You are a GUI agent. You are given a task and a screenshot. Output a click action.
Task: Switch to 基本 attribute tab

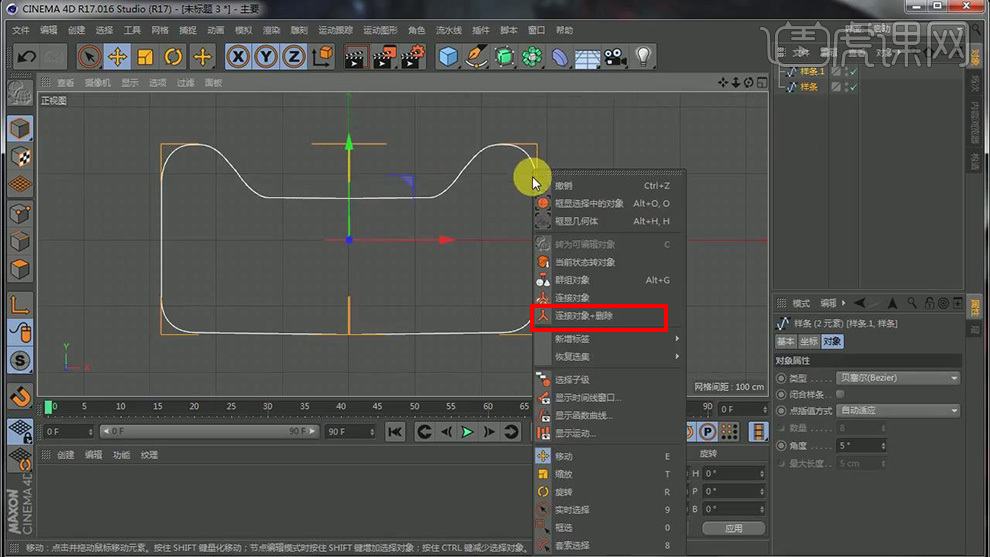tap(785, 342)
